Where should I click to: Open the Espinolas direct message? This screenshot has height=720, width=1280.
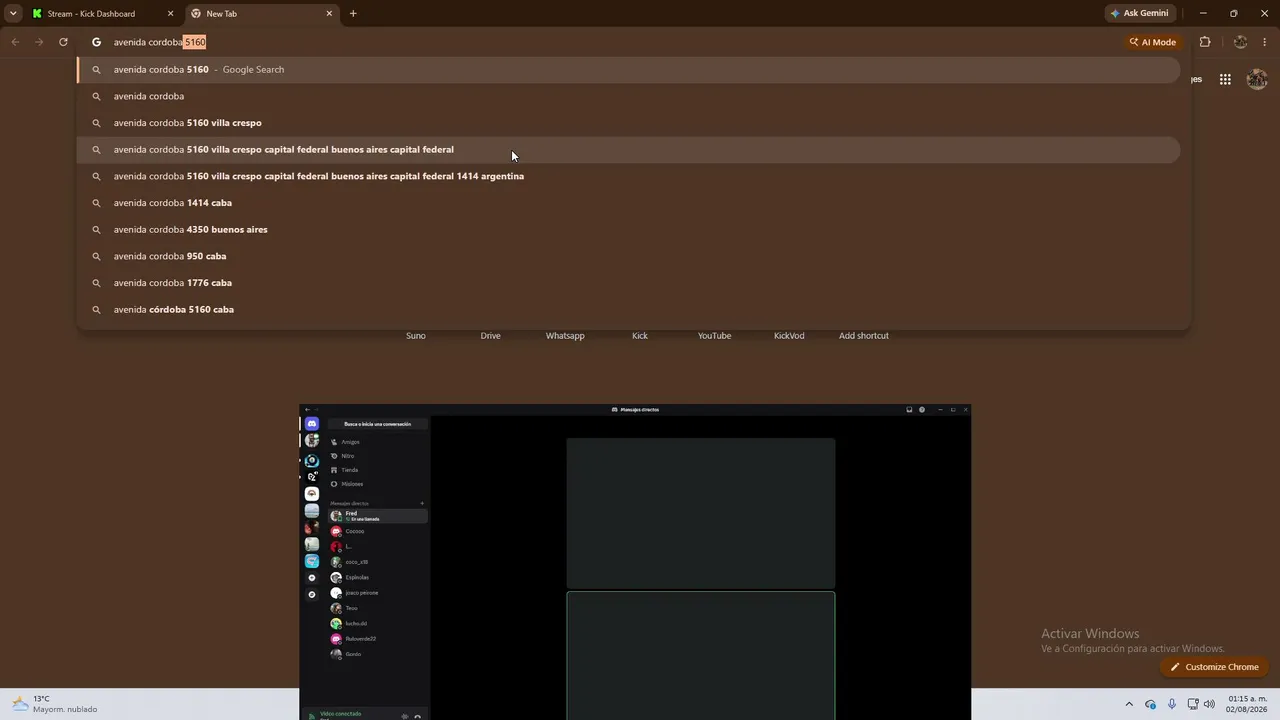(378, 577)
